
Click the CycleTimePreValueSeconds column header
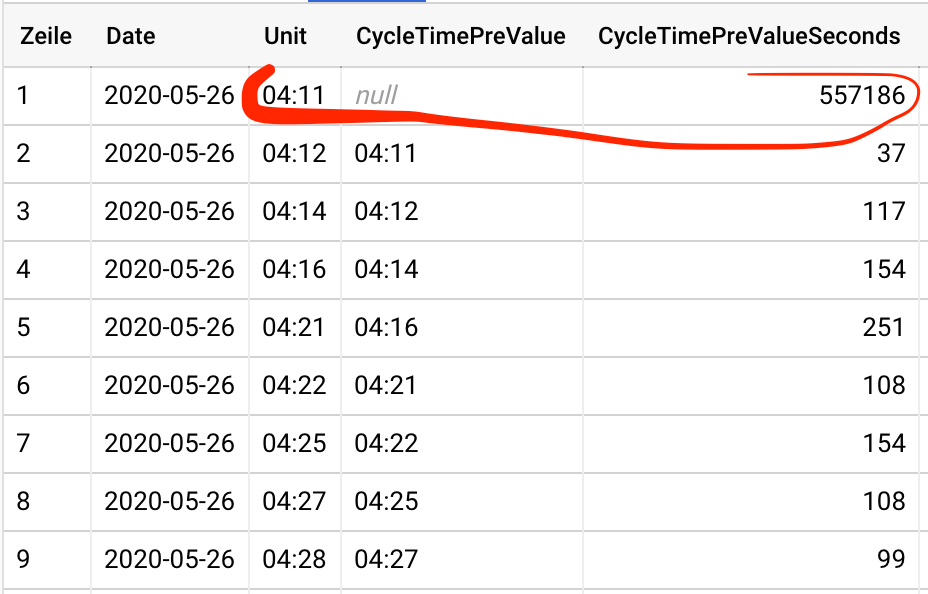[x=749, y=36]
